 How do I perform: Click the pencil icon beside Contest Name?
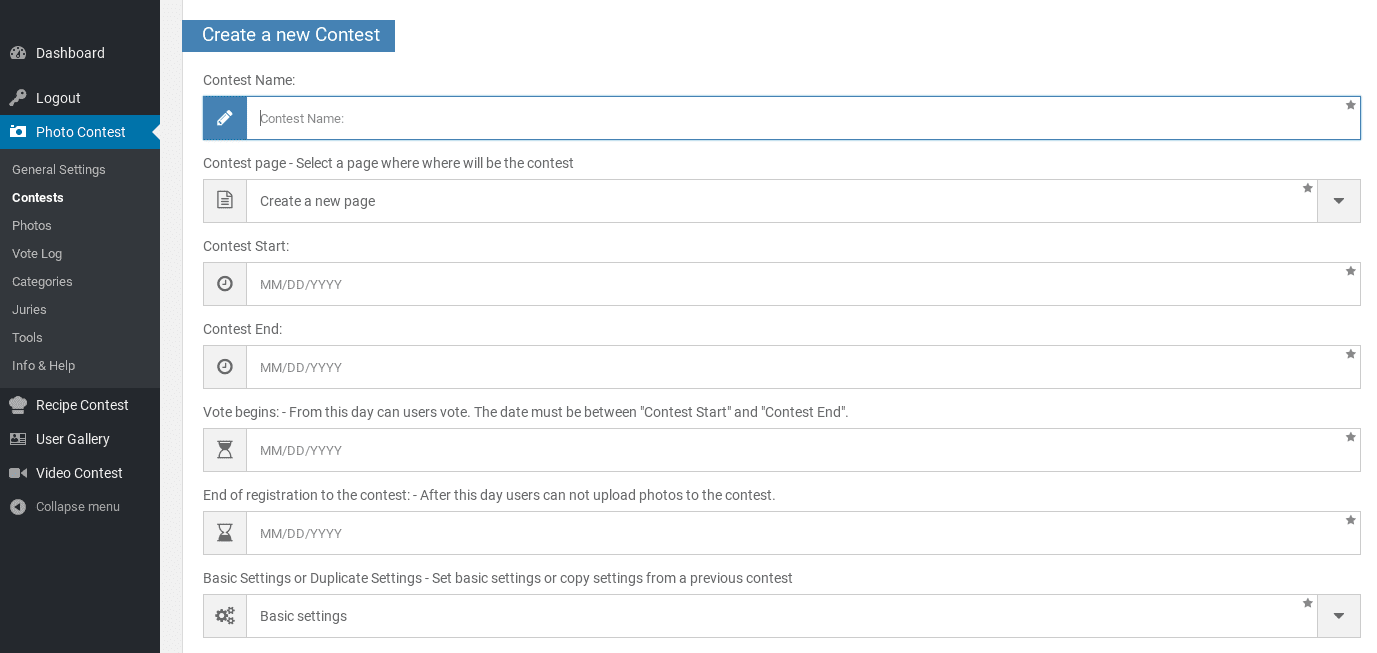tap(224, 117)
